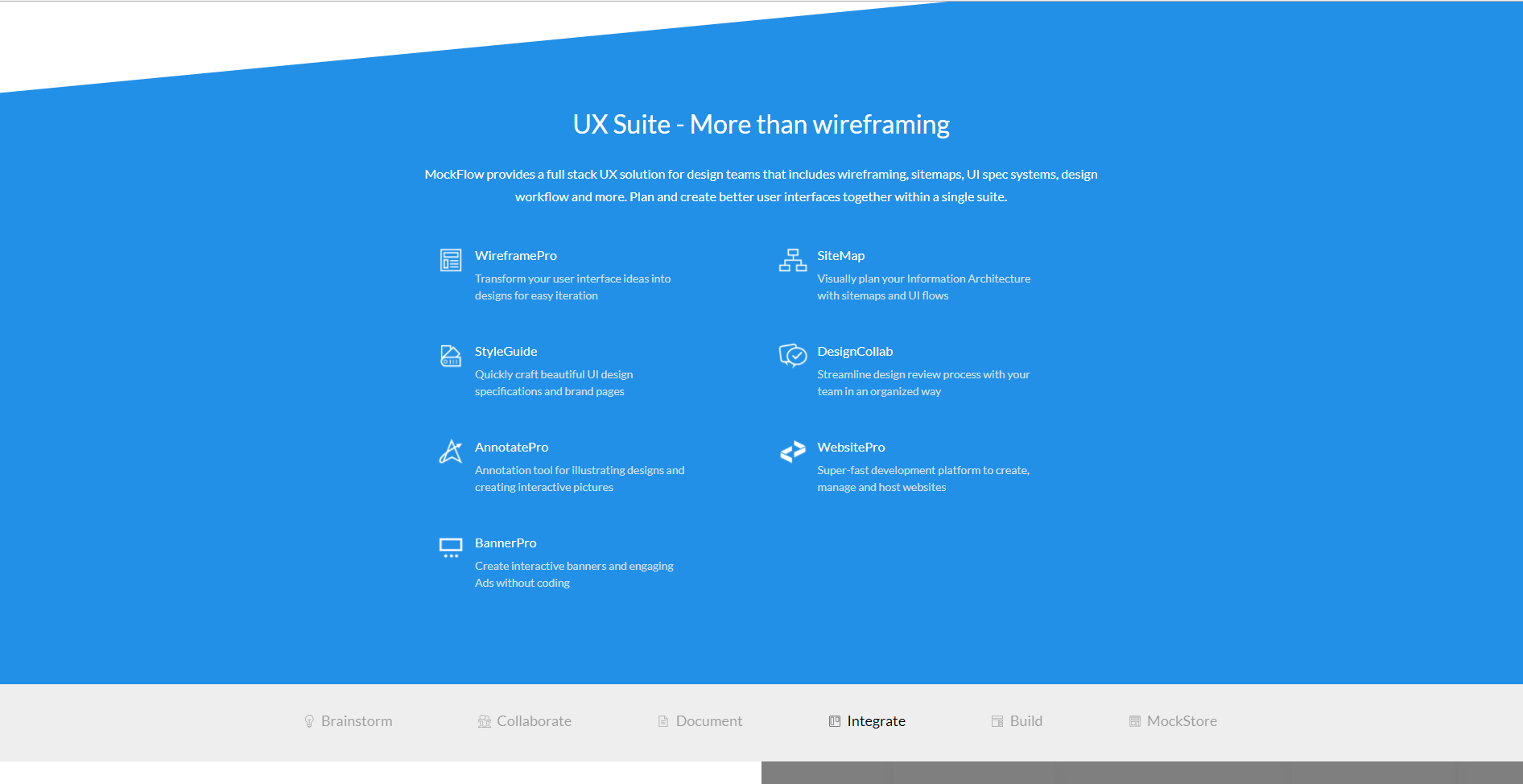Screen dimensions: 1523x784
Task: Click the StyleGuide icon
Action: 451,356
